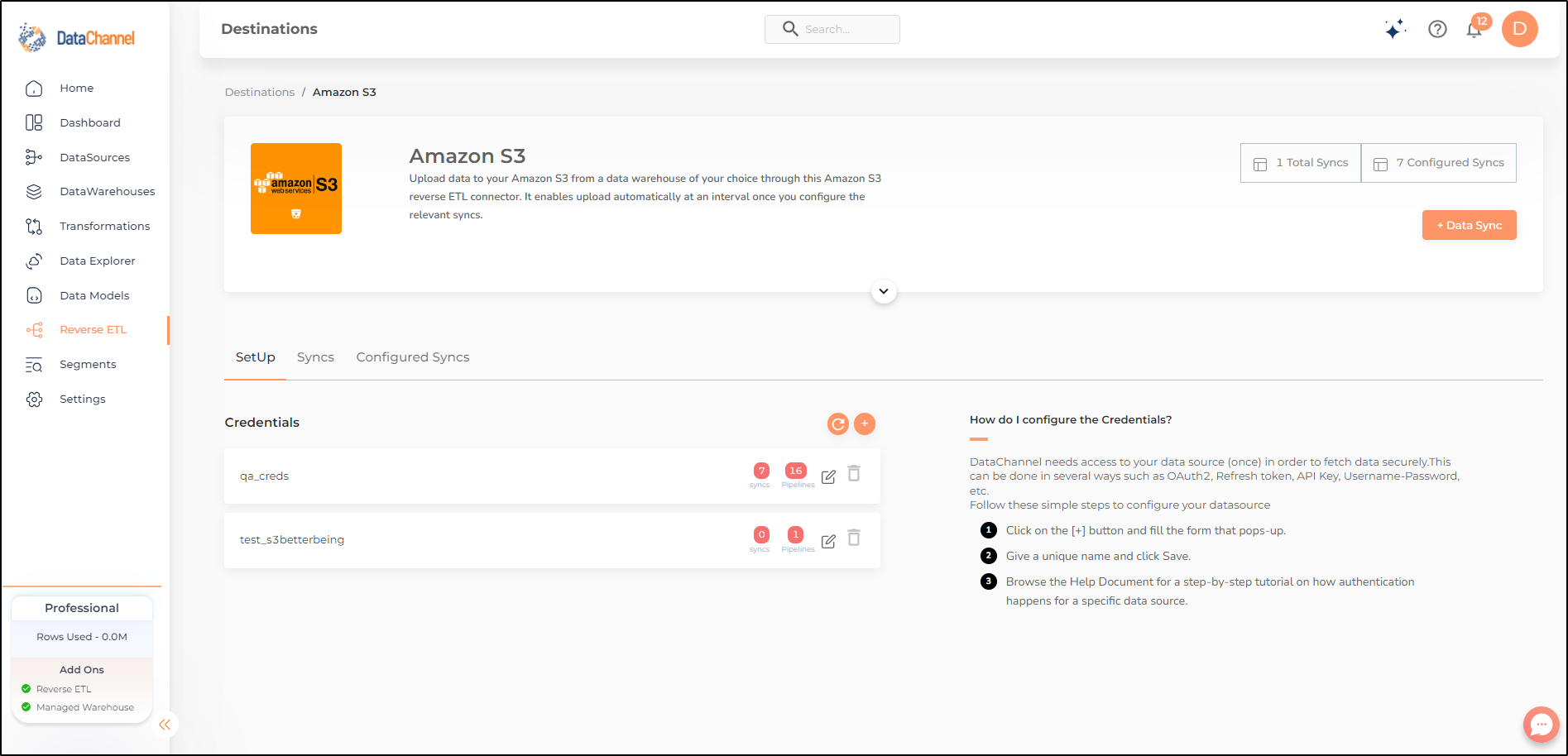The height and width of the screenshot is (756, 1568).
Task: View syncs count badge for test_s3betterbeing
Action: click(761, 534)
